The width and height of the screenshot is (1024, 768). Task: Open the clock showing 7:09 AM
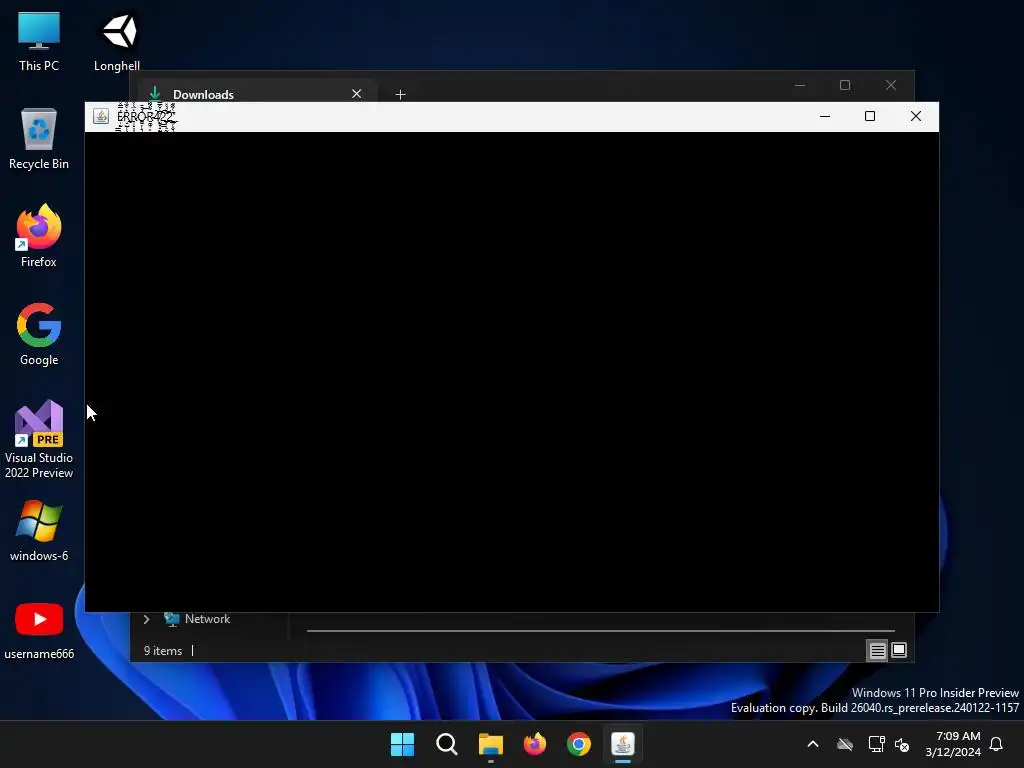pyautogui.click(x=953, y=744)
